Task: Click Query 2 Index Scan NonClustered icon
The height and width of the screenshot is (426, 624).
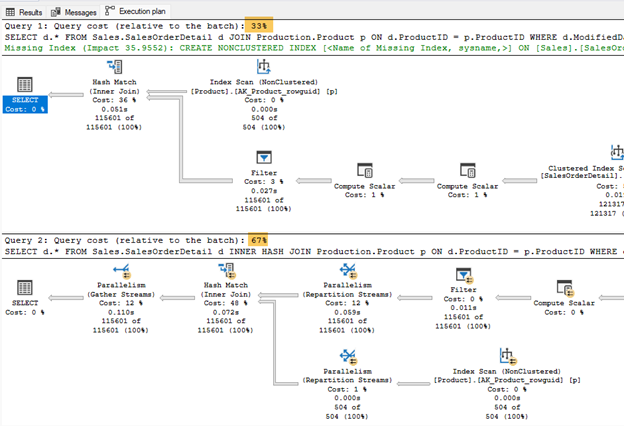Action: coord(508,356)
